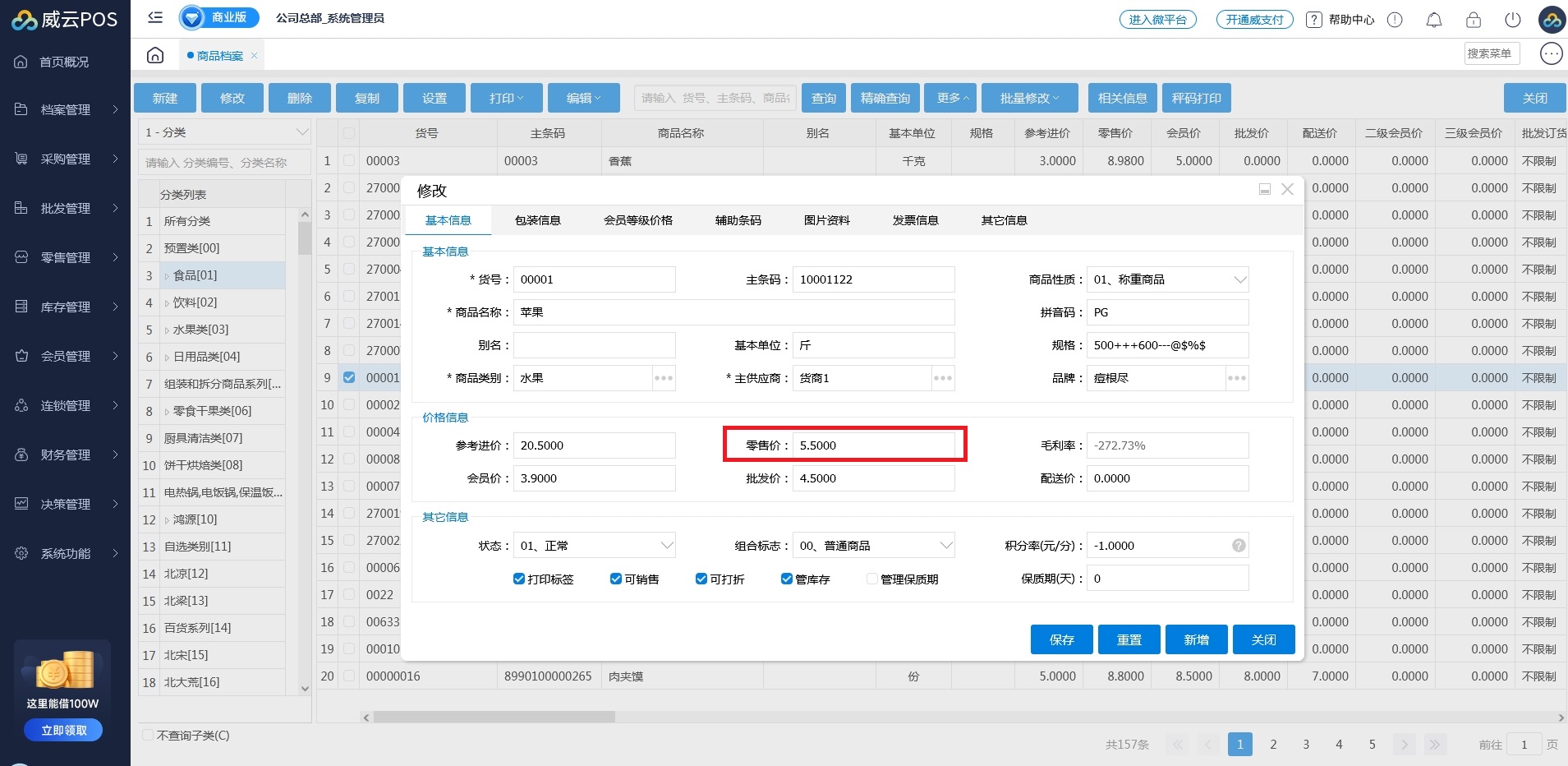Screen dimensions: 1568x766
Task: Open the brand ellipsis picker
Action: tap(1236, 378)
